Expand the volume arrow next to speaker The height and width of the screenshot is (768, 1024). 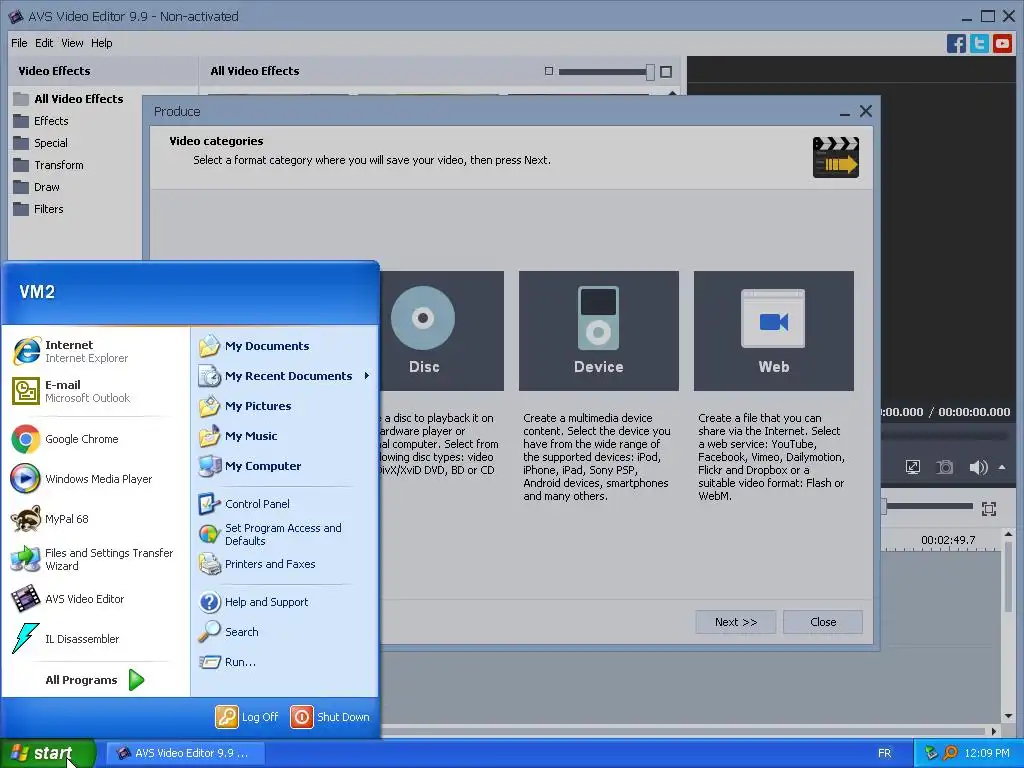click(1002, 467)
